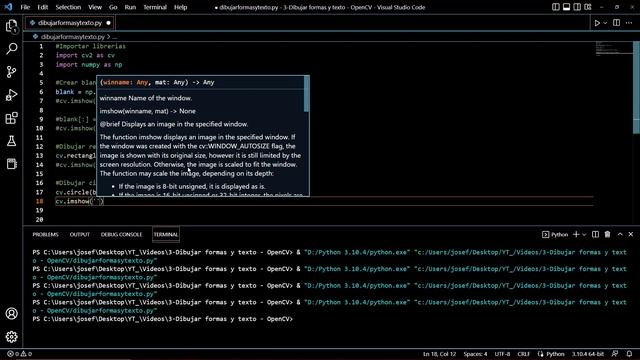This screenshot has width=640, height=360.
Task: Switch to the PROBLEMS panel tab
Action: tap(45, 234)
